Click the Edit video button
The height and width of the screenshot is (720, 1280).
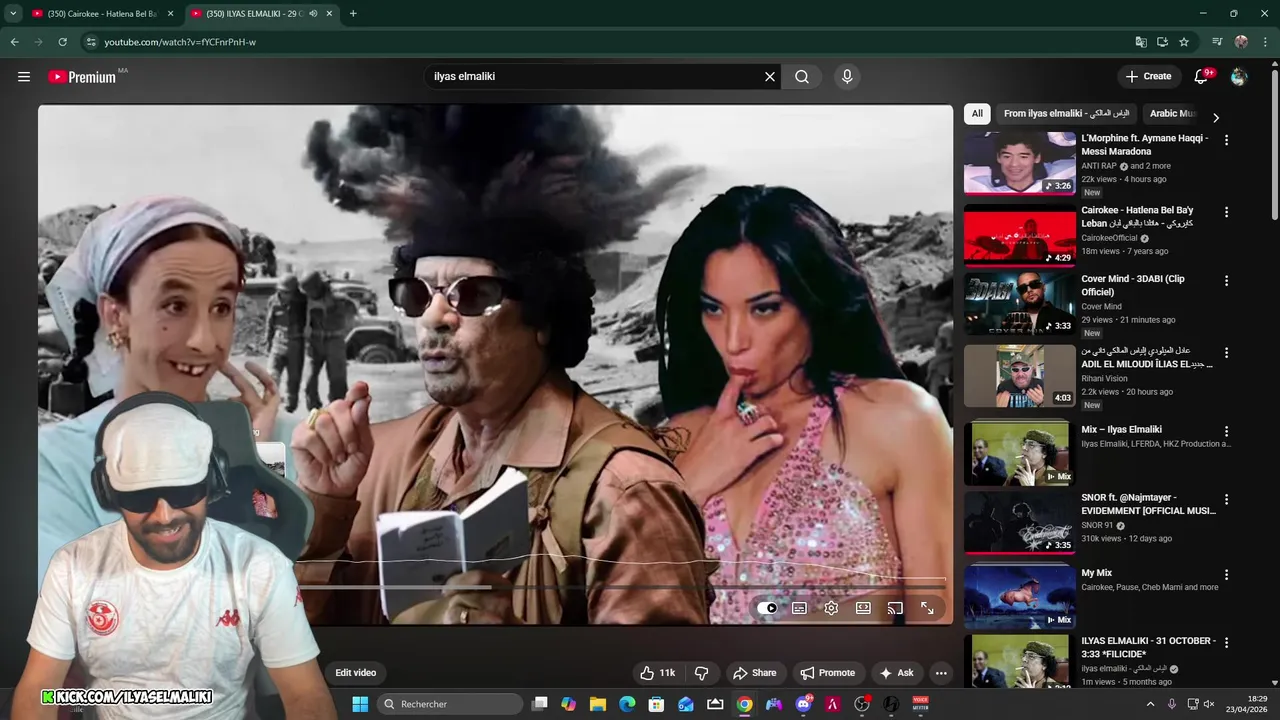coord(355,673)
